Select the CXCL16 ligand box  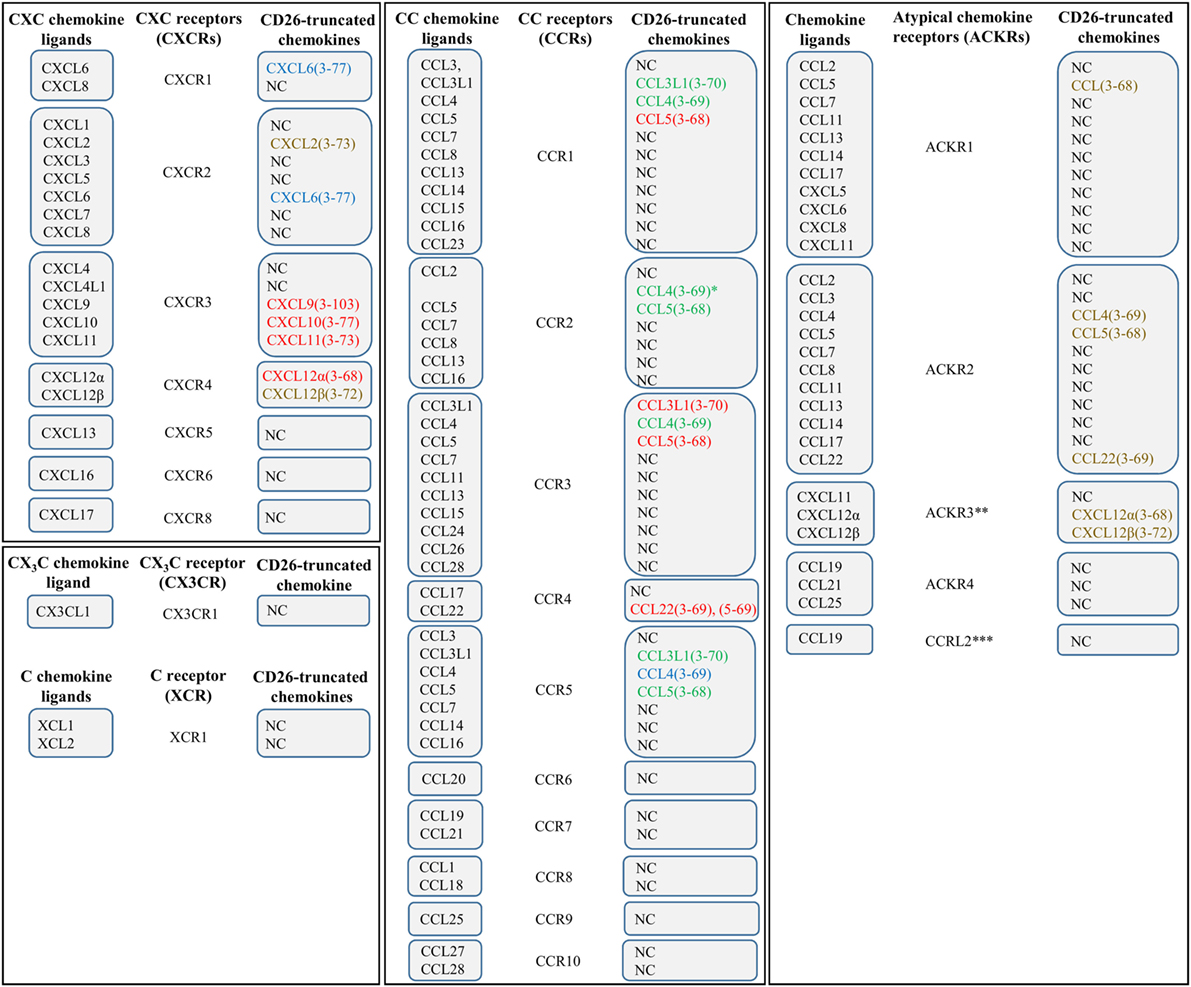point(71,474)
